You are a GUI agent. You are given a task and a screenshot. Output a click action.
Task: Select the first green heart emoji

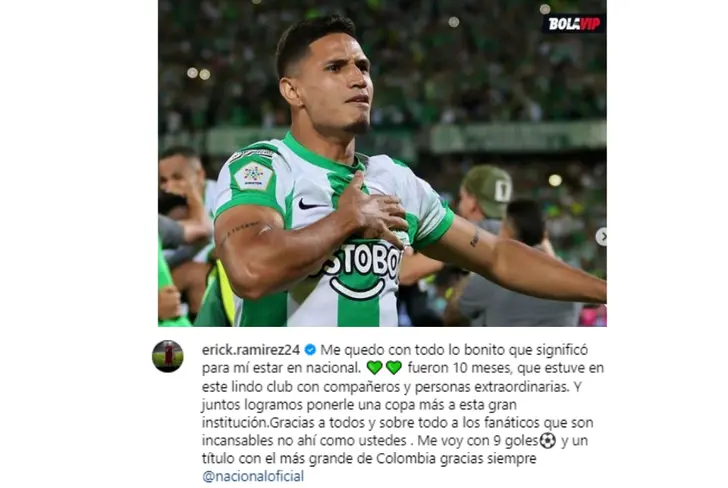(x=374, y=368)
